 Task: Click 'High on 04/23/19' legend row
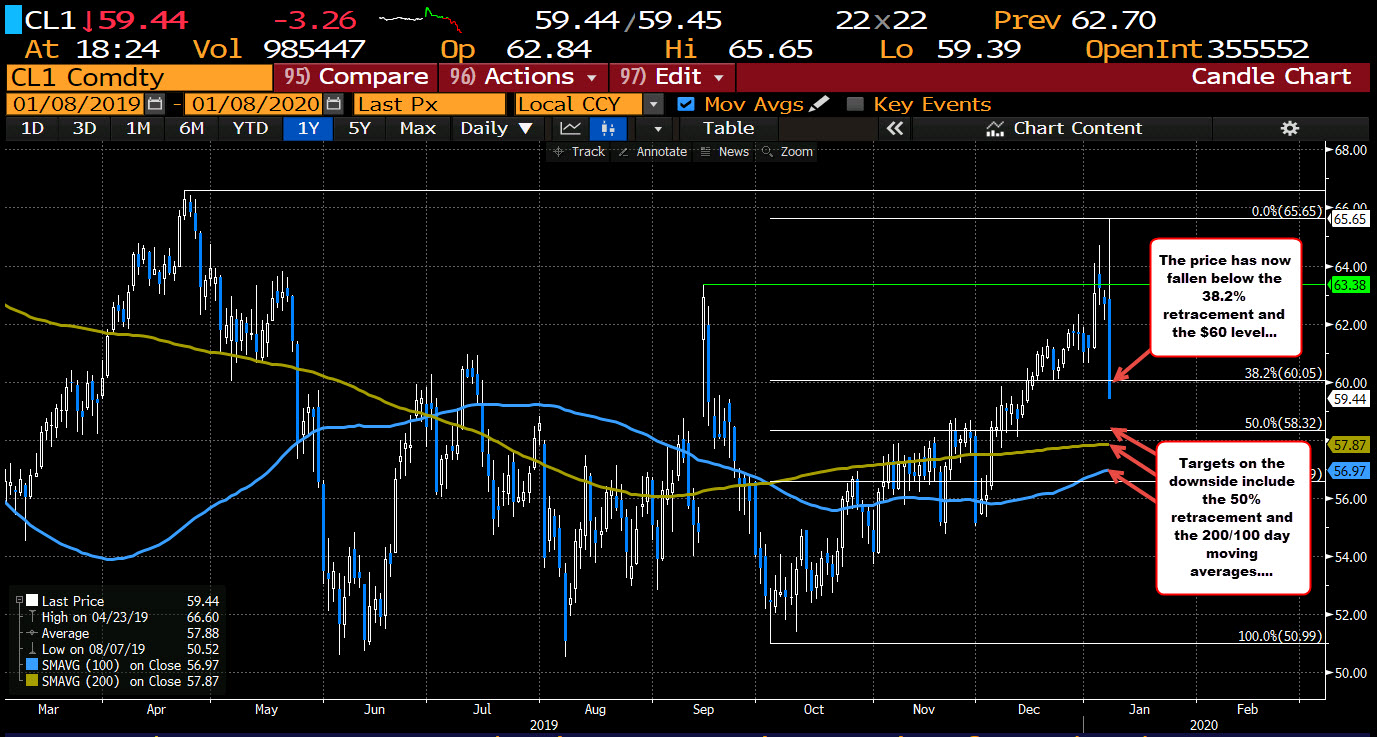coord(130,617)
